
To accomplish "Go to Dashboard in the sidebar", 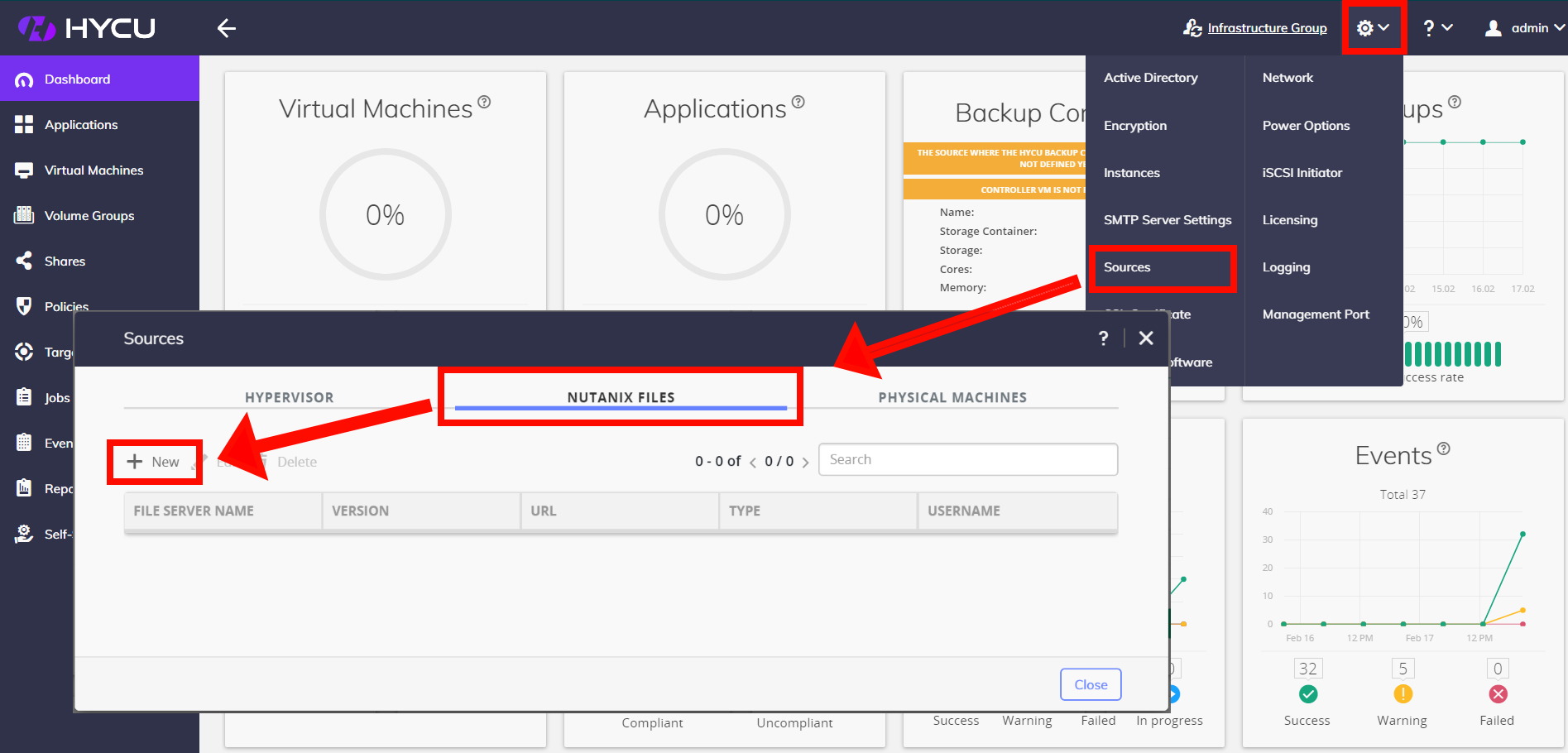I will point(99,79).
